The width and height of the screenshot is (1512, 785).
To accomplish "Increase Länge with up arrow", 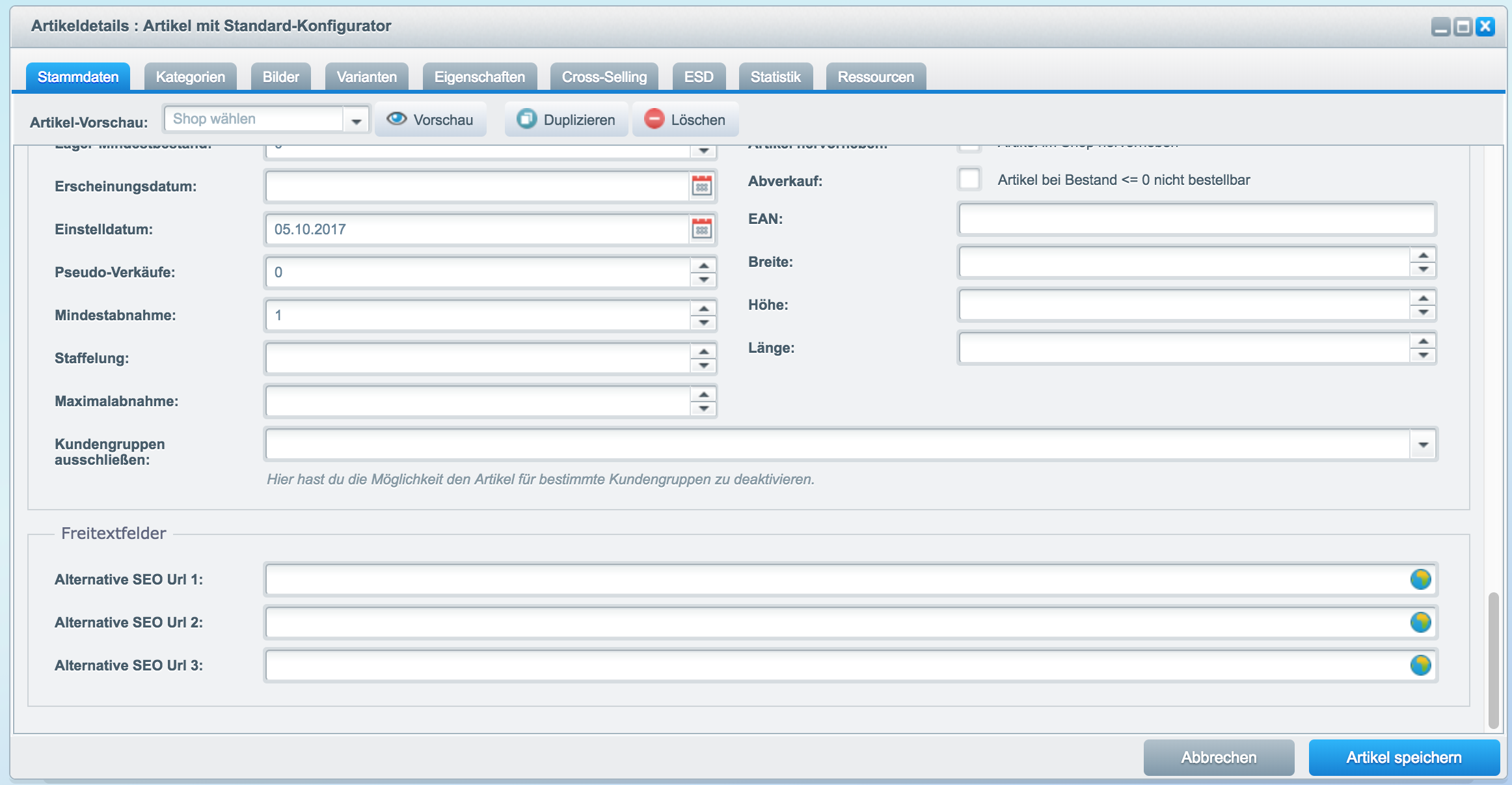I will point(1424,341).
